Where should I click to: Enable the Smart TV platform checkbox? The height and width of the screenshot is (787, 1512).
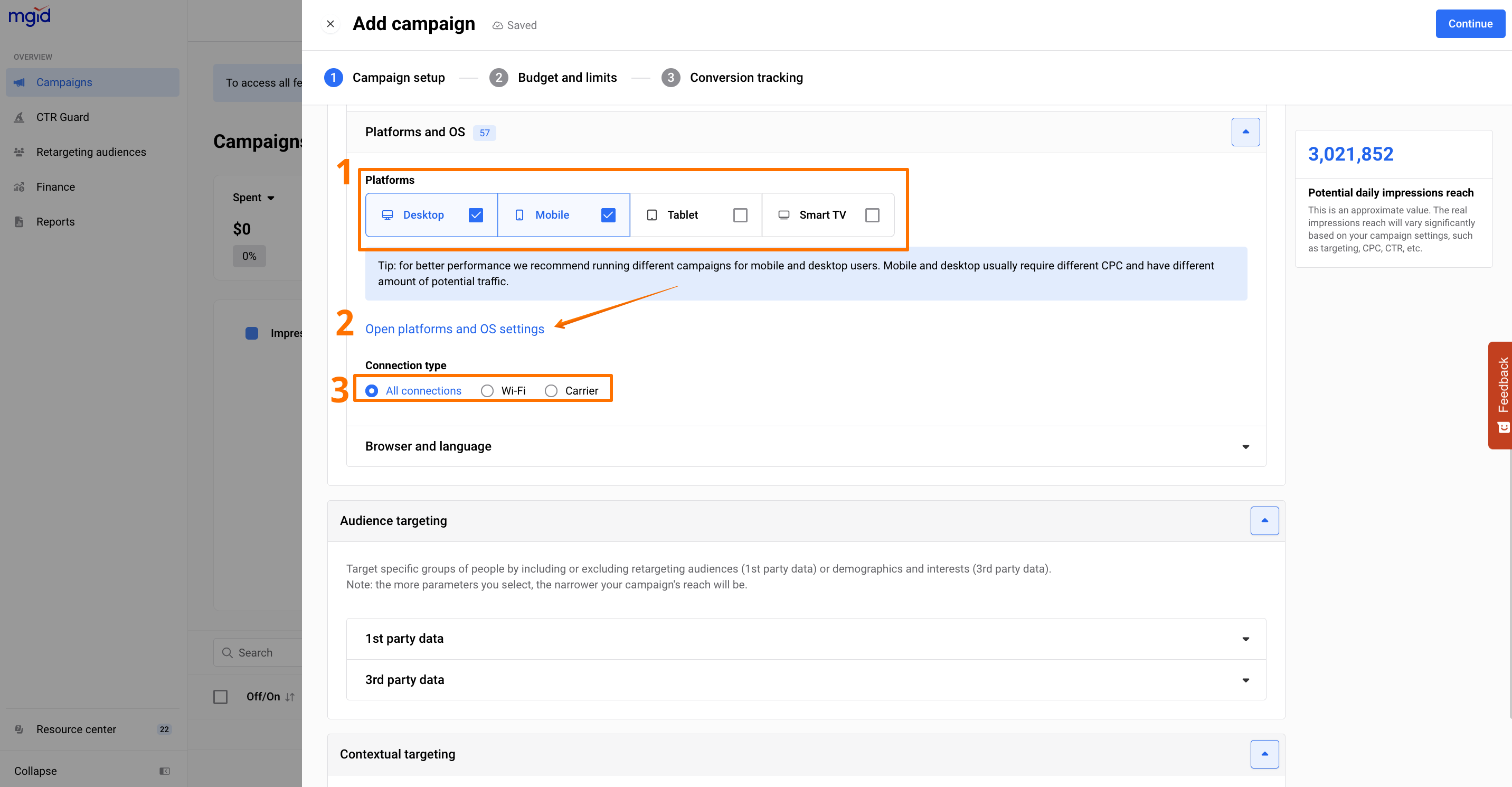[x=872, y=215]
